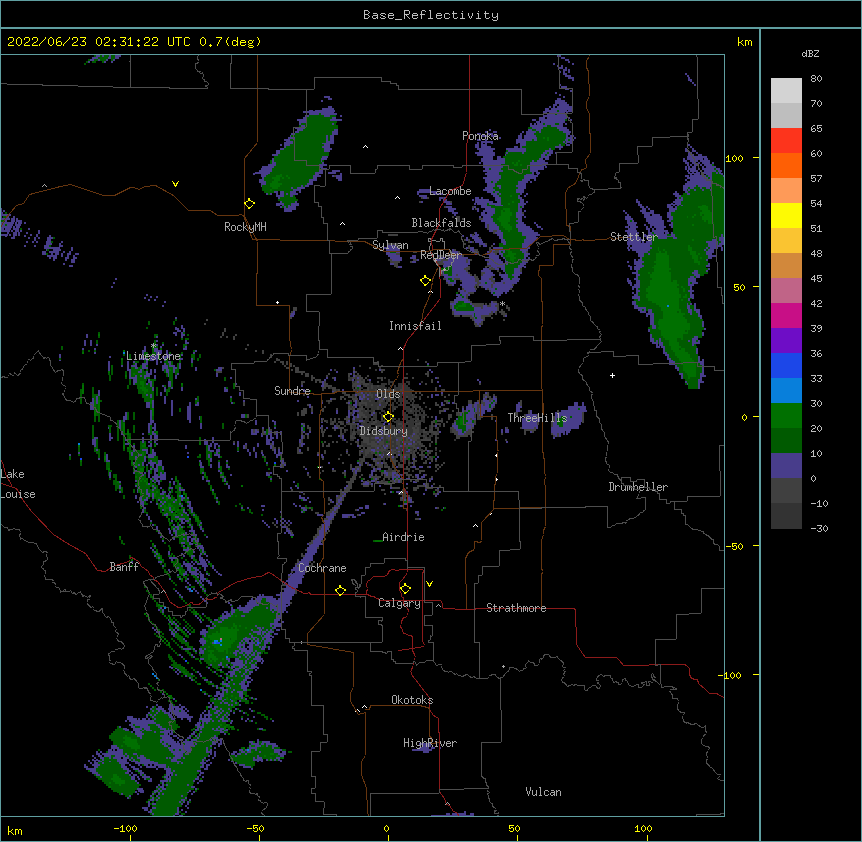Click the Okotoks label
The width and height of the screenshot is (862, 842).
[x=412, y=700]
